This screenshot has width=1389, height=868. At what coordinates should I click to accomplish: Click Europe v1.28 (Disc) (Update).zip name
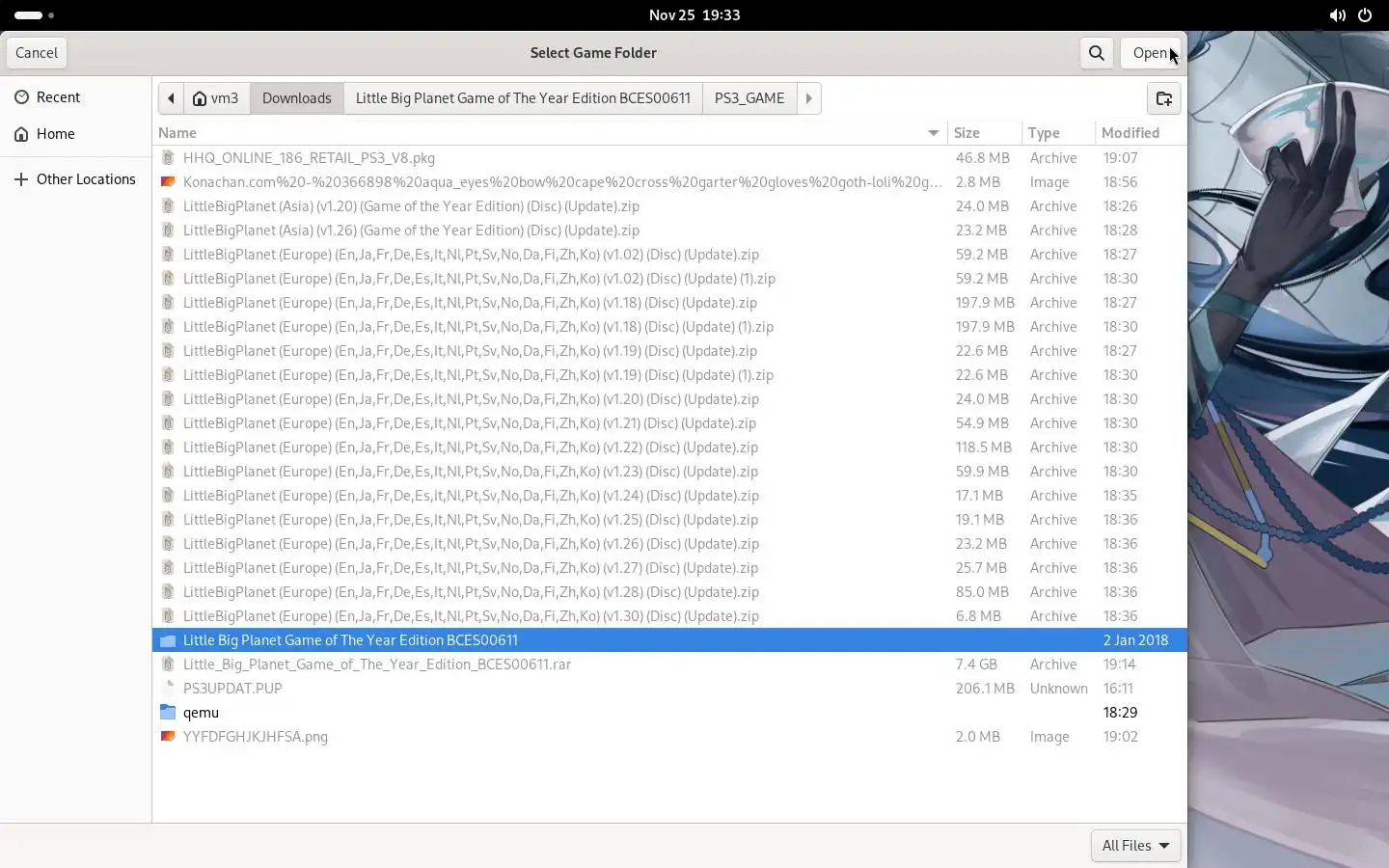click(x=471, y=592)
